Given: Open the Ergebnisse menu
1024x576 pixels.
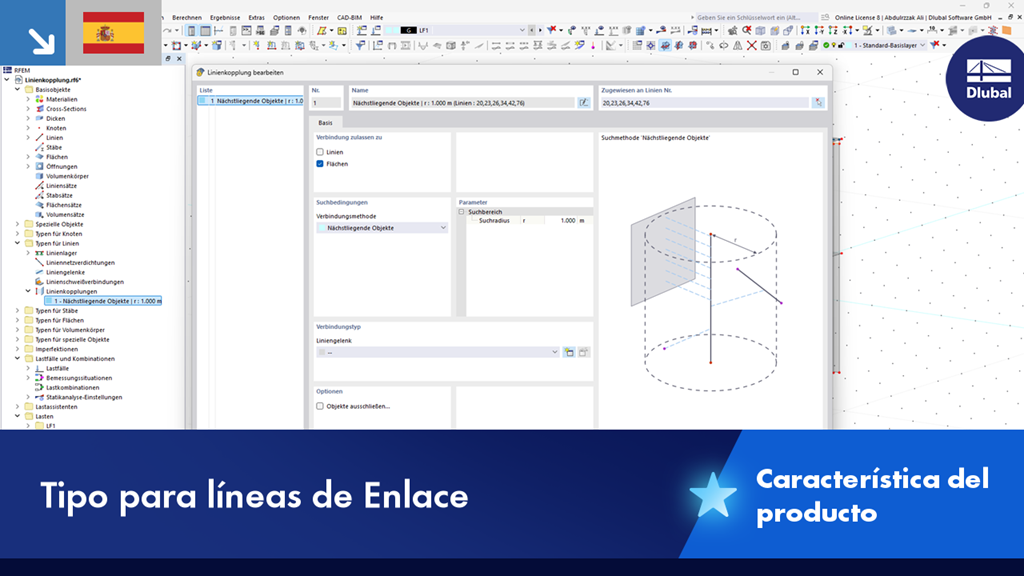Looking at the screenshot, I should 225,18.
